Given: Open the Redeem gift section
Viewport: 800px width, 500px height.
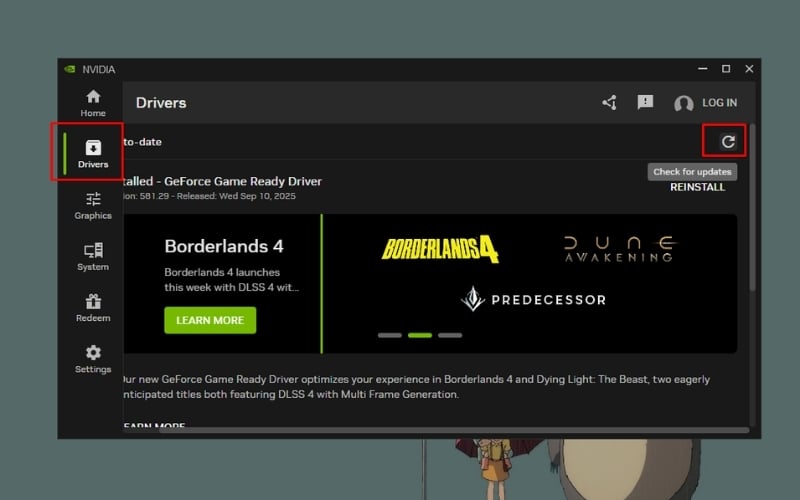Looking at the screenshot, I should click(93, 307).
